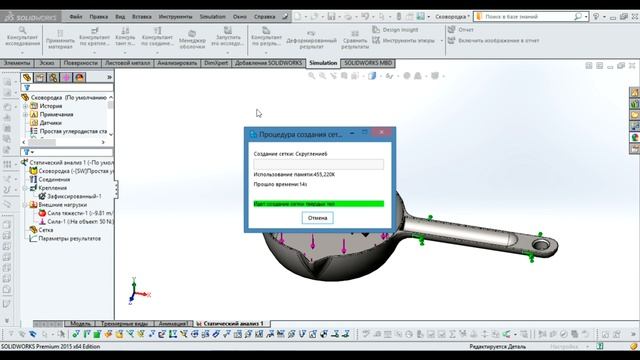Click Деформированный результат ribbon icon
The image size is (640, 360).
click(311, 39)
